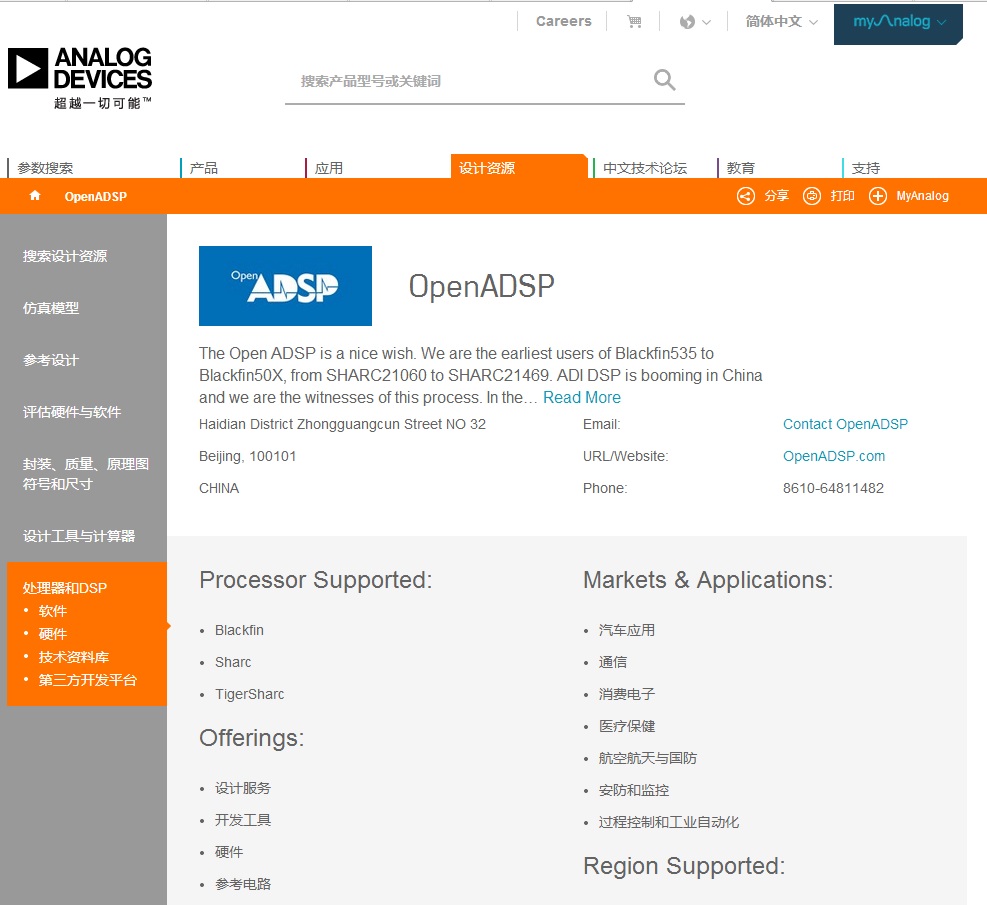Click the Contact OpenADSP email link

pos(845,424)
